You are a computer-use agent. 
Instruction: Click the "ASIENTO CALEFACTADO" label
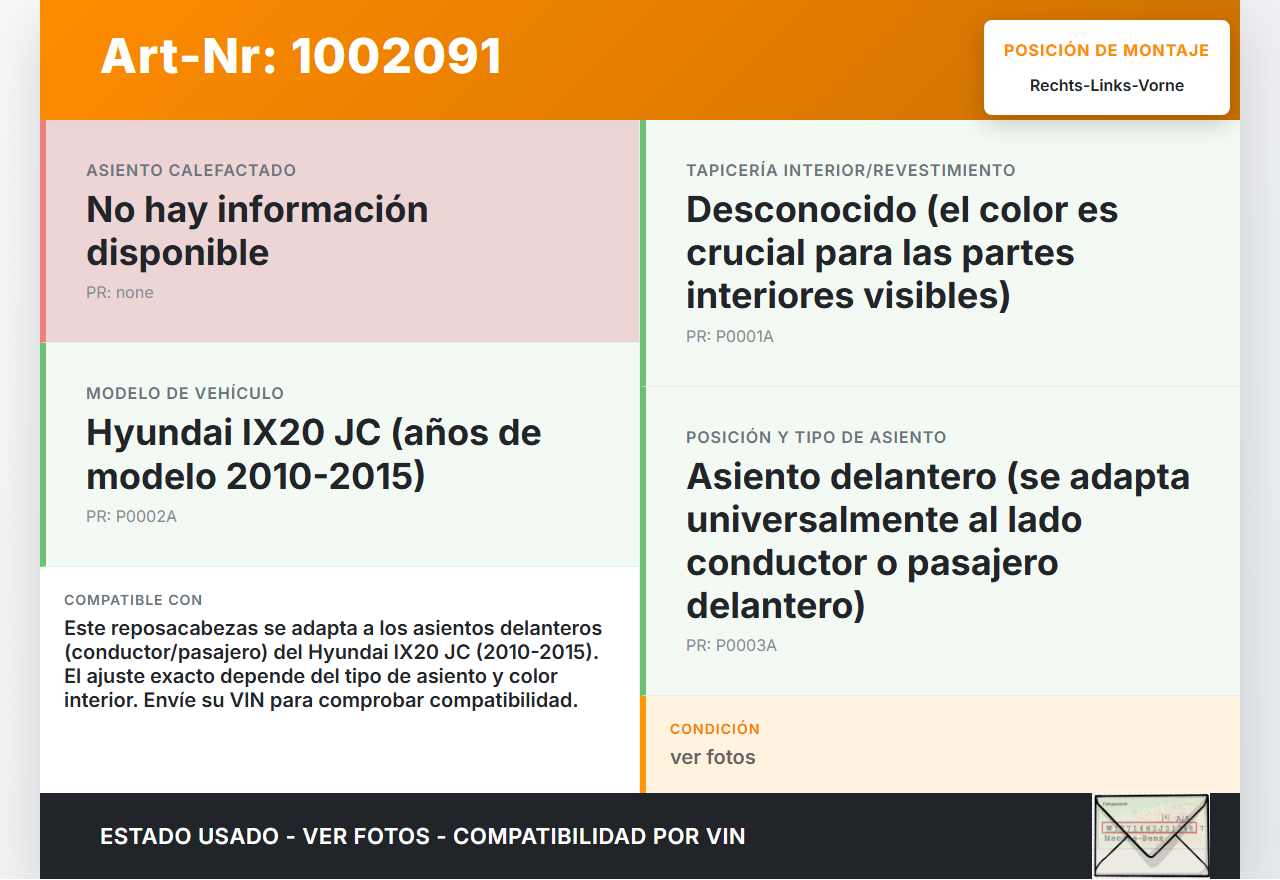[x=191, y=171]
